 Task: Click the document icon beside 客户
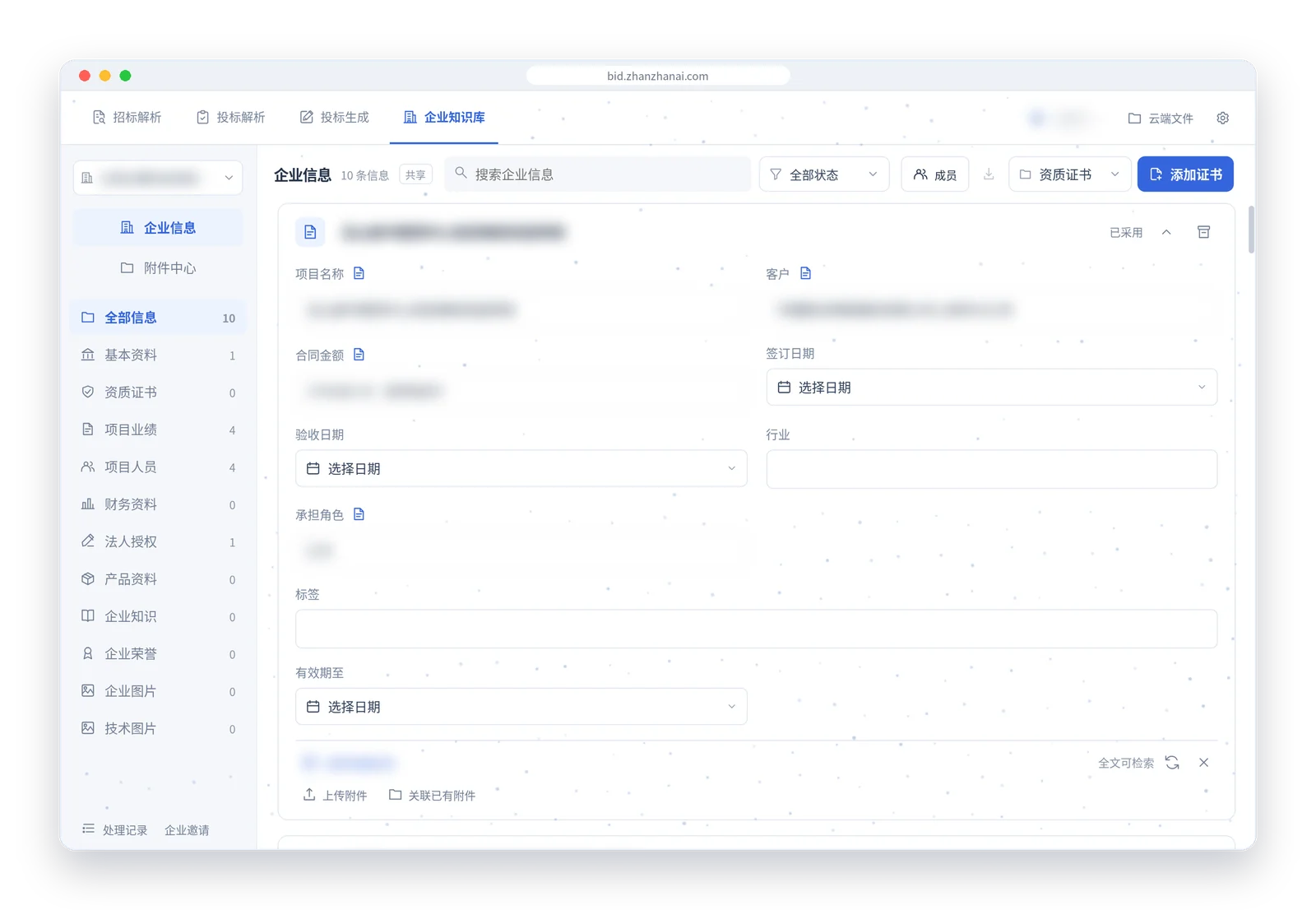coord(805,273)
